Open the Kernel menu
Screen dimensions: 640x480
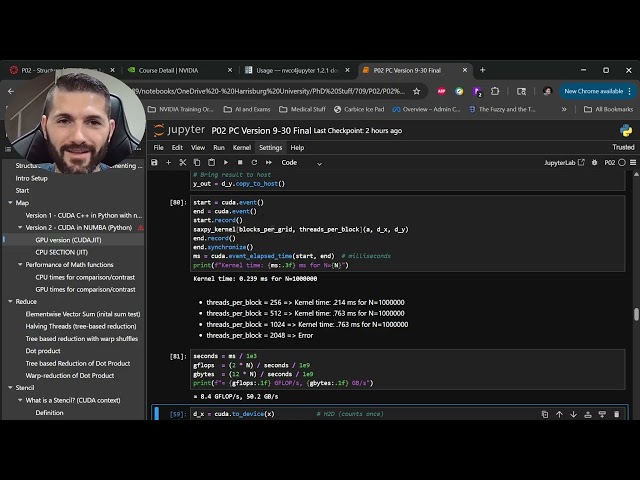tap(242, 148)
